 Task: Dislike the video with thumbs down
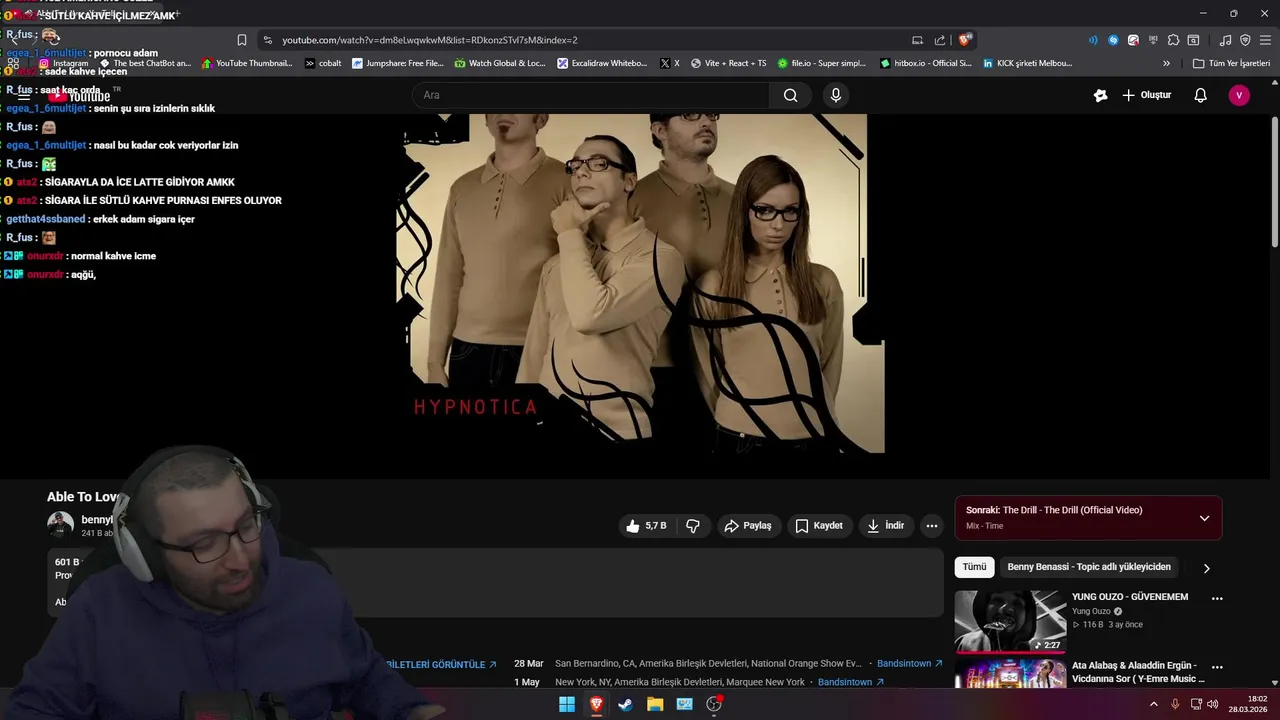[x=692, y=526]
